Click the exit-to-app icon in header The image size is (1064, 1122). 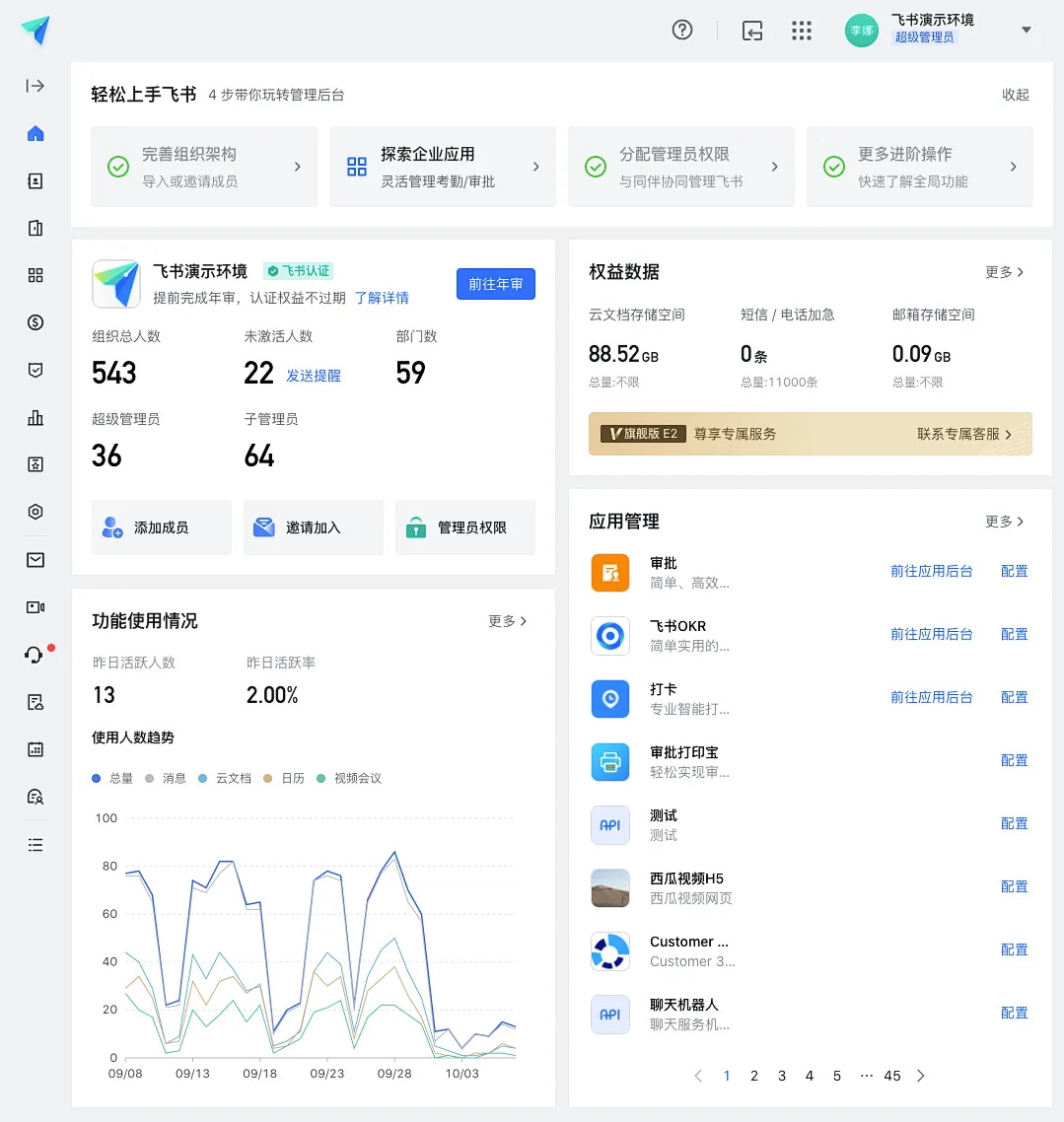click(752, 30)
